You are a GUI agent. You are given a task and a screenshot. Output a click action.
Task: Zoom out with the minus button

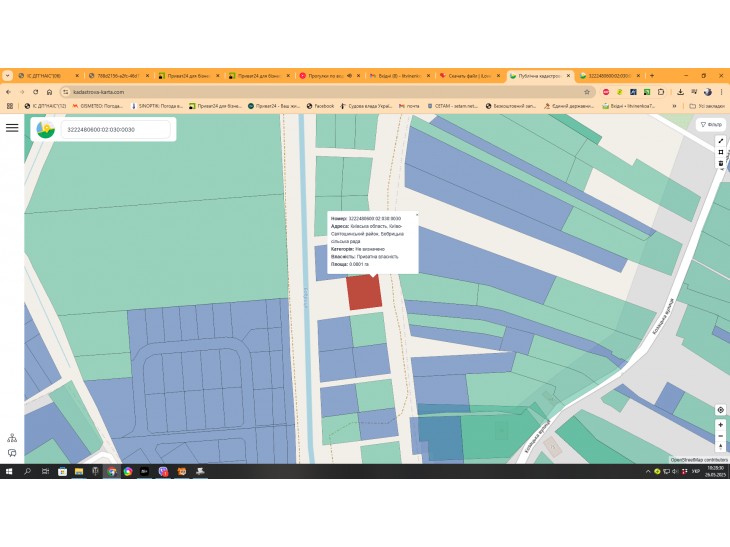pos(721,436)
